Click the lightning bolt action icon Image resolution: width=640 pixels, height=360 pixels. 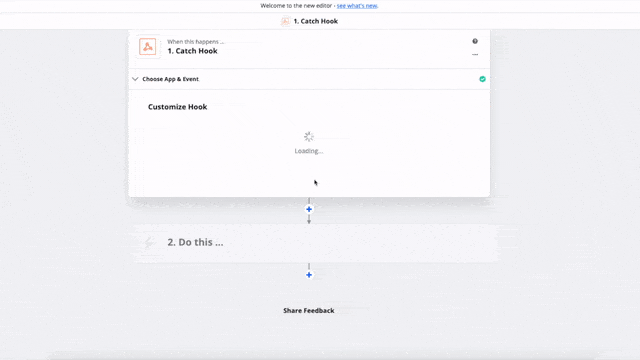click(149, 242)
